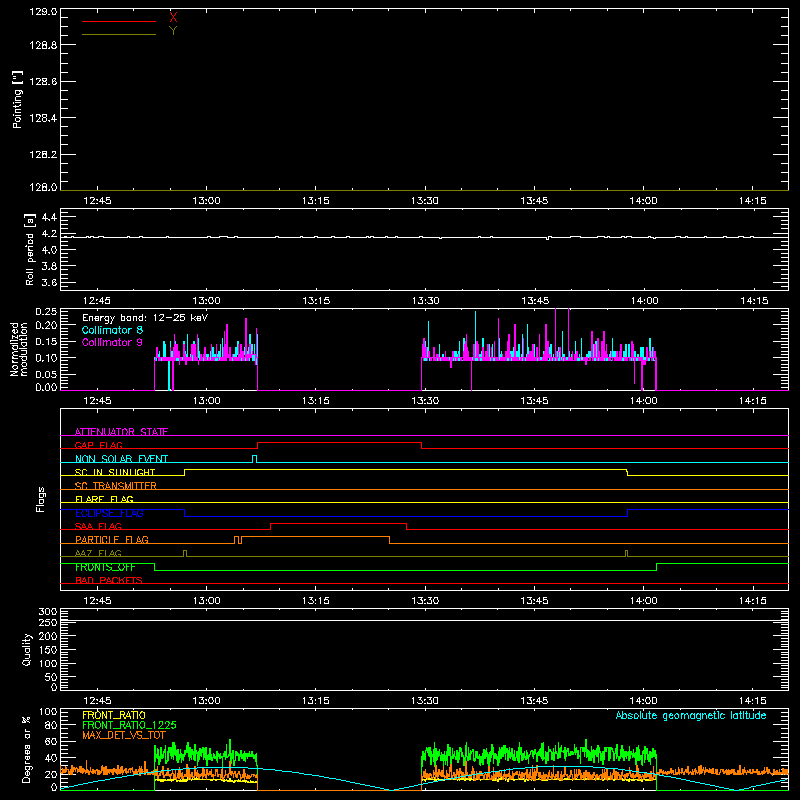The height and width of the screenshot is (800, 800).
Task: Select the 12:45 time label under Quality panel
Action: [x=97, y=701]
